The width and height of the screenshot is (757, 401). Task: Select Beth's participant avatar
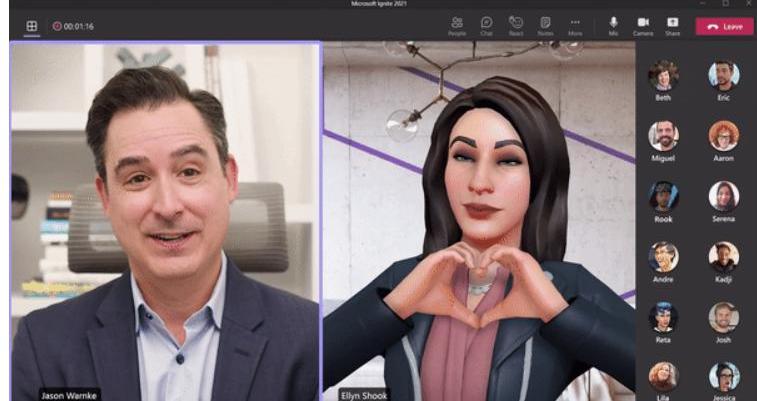[x=663, y=75]
